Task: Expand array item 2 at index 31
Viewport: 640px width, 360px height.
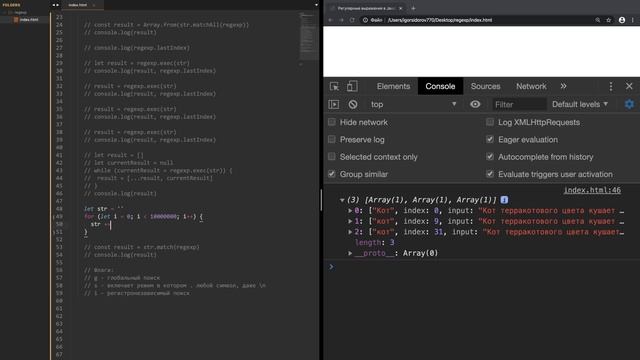Action: (x=350, y=232)
